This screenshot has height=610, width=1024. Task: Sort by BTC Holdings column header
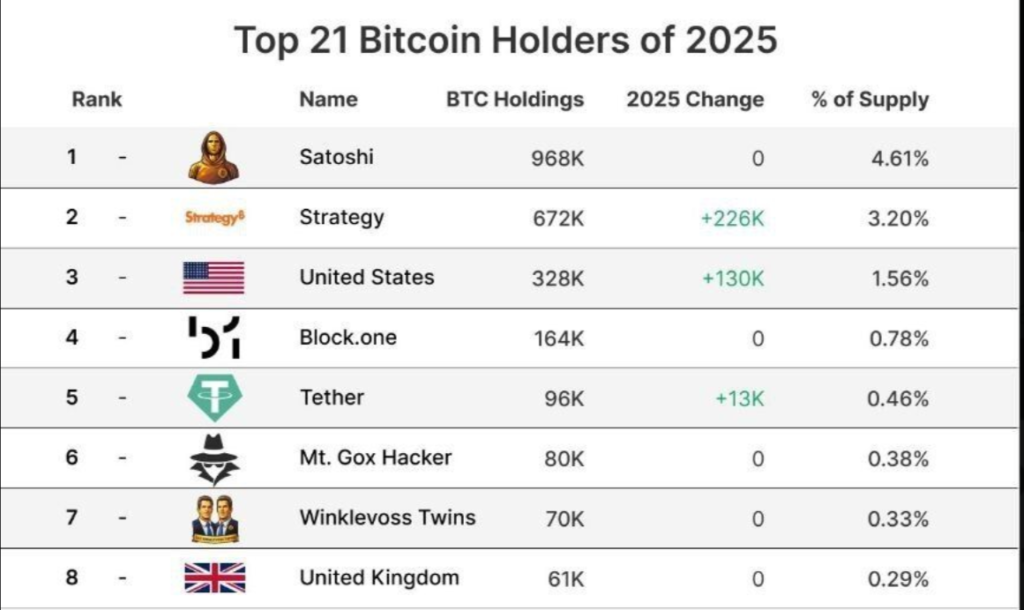(x=514, y=99)
